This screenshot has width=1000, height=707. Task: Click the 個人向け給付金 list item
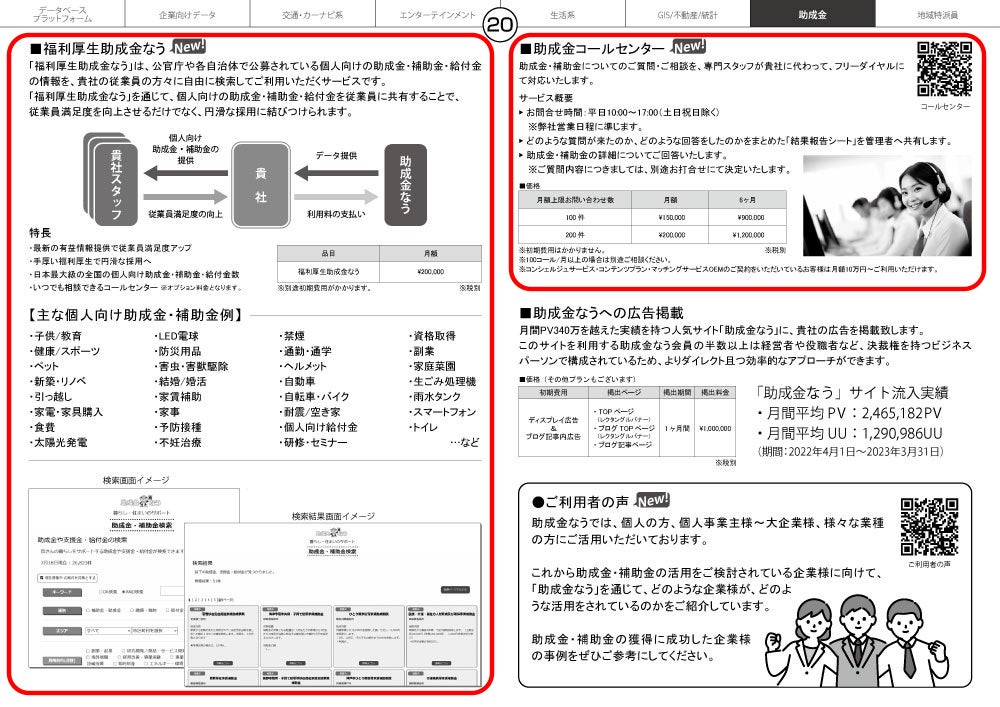318,427
